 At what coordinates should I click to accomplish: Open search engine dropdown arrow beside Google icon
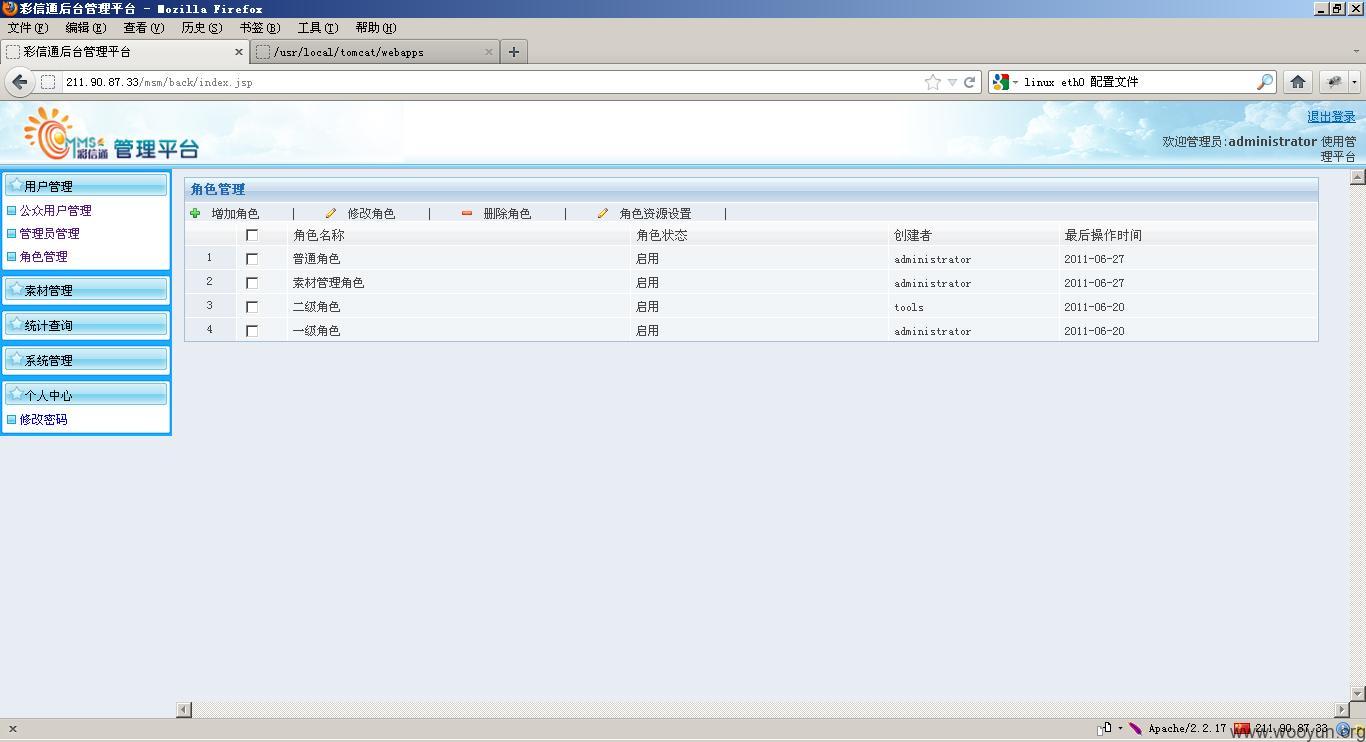click(x=1015, y=82)
